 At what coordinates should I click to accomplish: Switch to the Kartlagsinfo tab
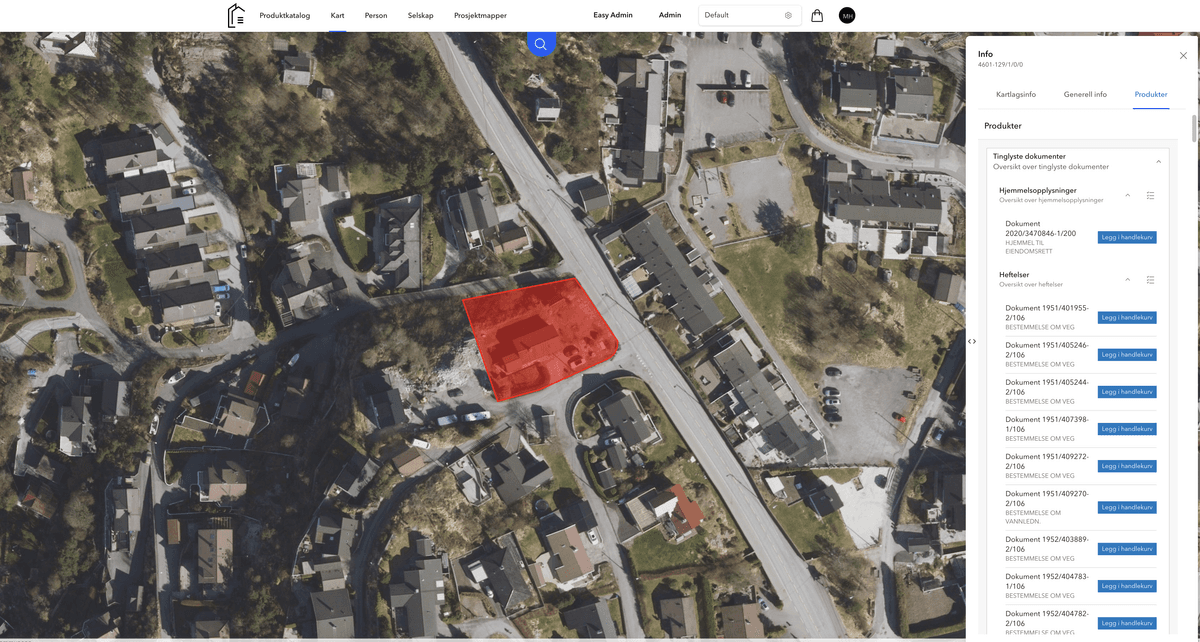[x=1016, y=94]
